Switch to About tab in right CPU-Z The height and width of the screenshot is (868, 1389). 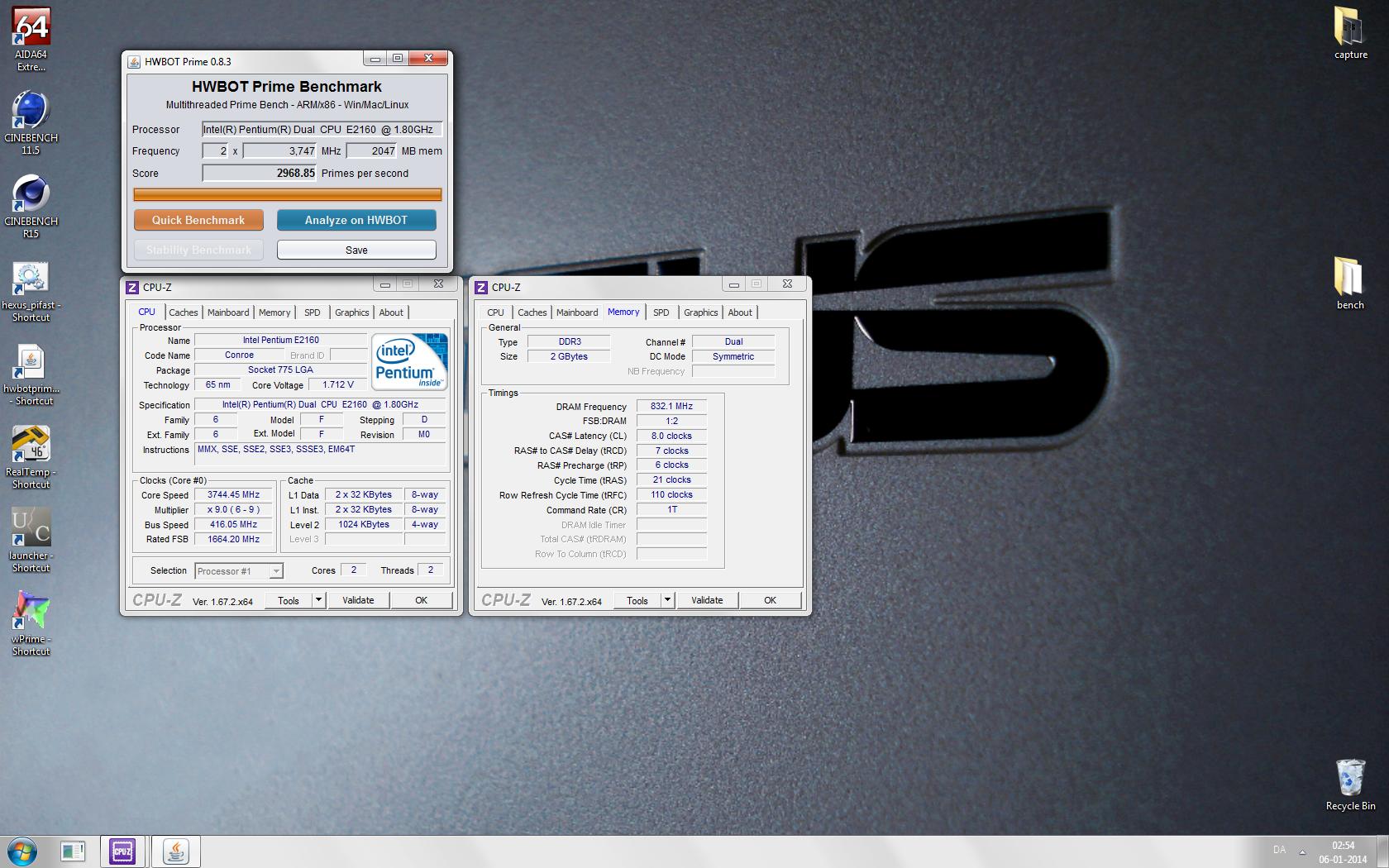pos(740,312)
